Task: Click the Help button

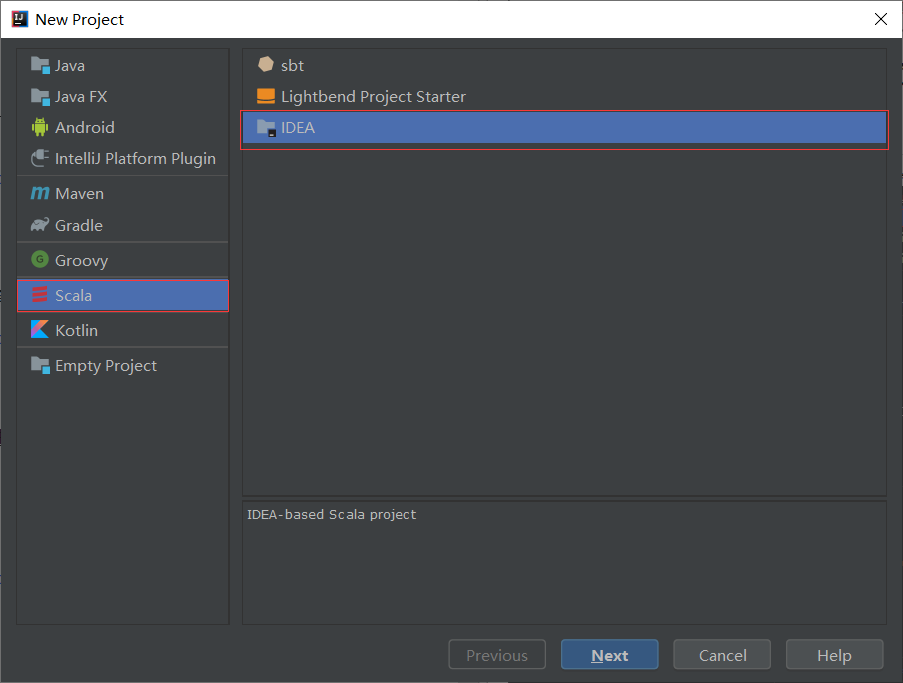Action: coord(834,655)
